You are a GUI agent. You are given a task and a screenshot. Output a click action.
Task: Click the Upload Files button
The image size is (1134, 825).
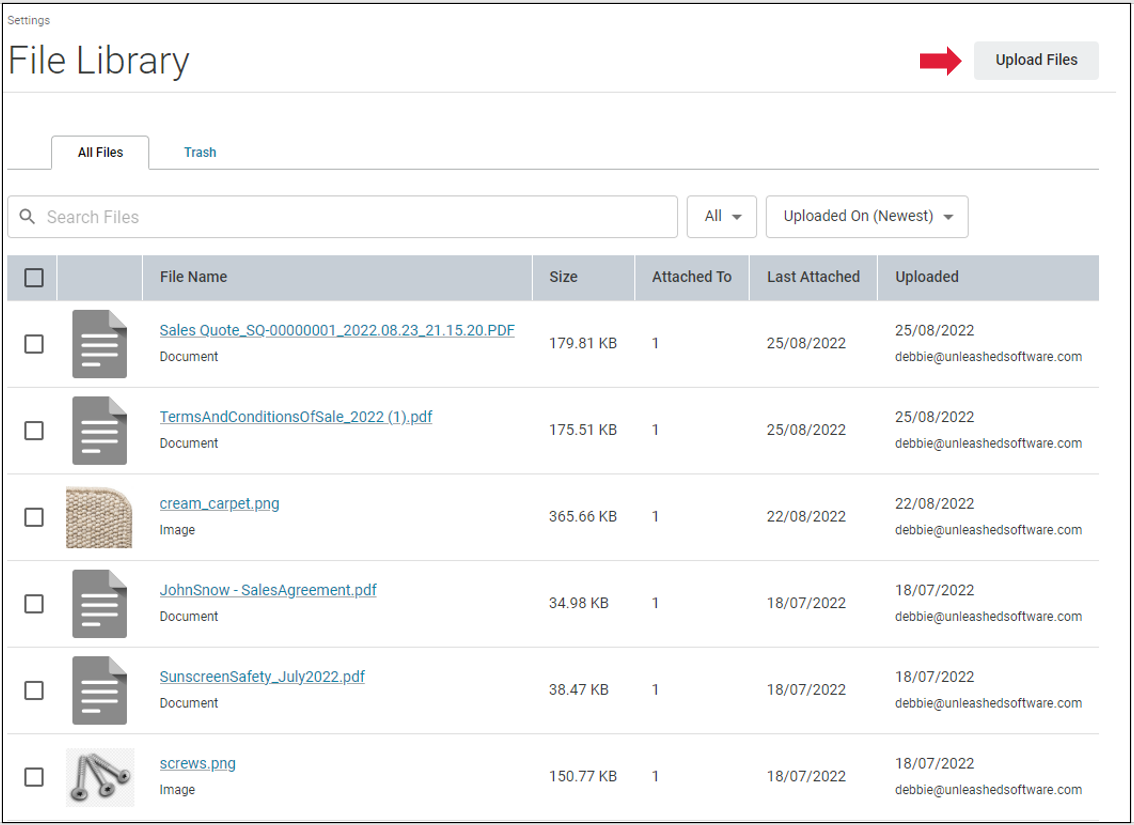click(x=1035, y=60)
